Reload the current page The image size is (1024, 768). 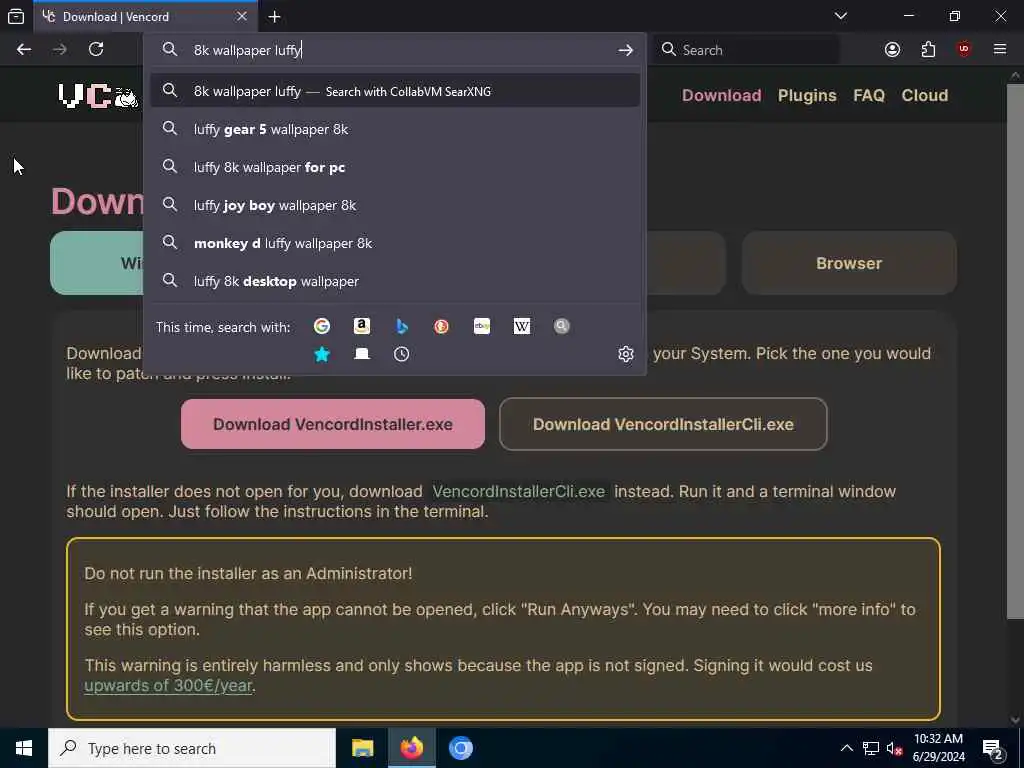point(96,50)
